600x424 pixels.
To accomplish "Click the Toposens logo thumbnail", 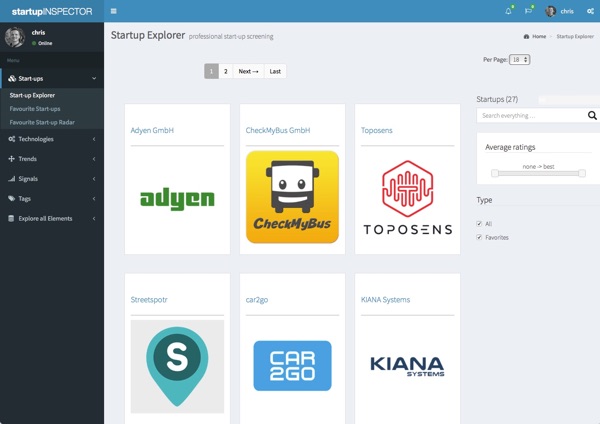I will click(x=408, y=197).
